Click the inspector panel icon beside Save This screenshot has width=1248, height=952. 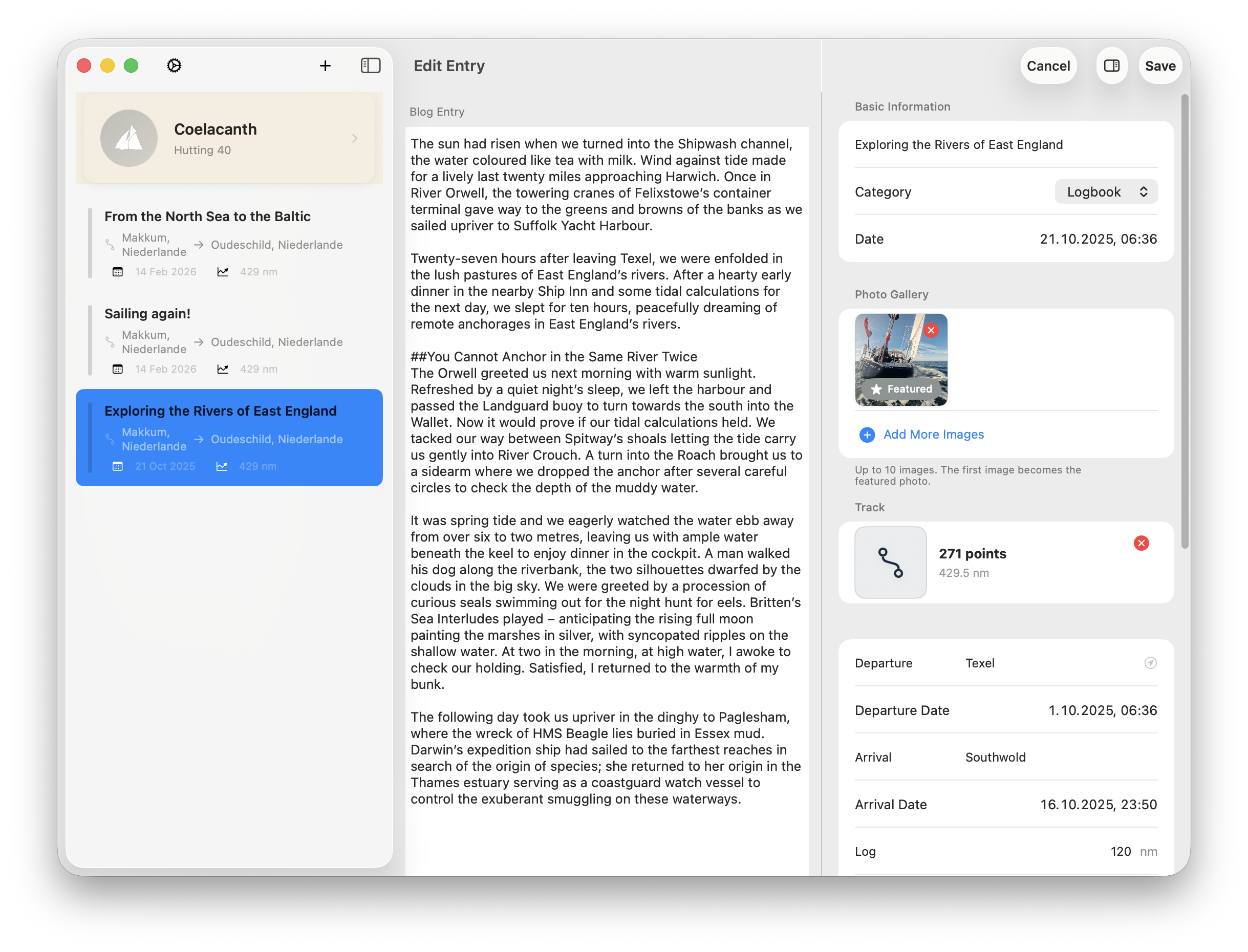click(1111, 65)
